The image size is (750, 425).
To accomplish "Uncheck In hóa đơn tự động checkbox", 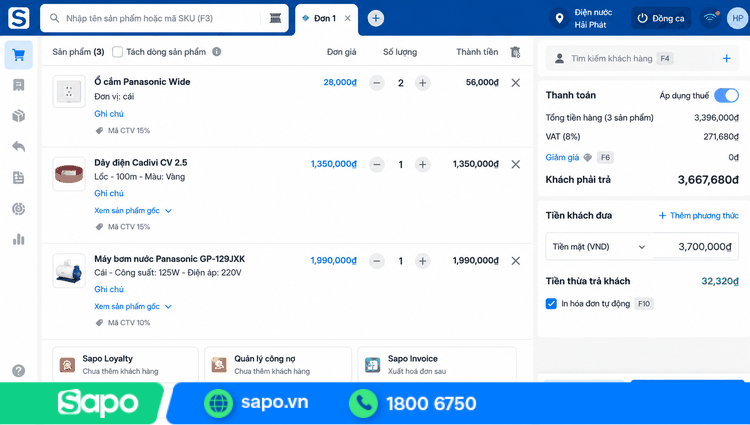I will click(551, 304).
